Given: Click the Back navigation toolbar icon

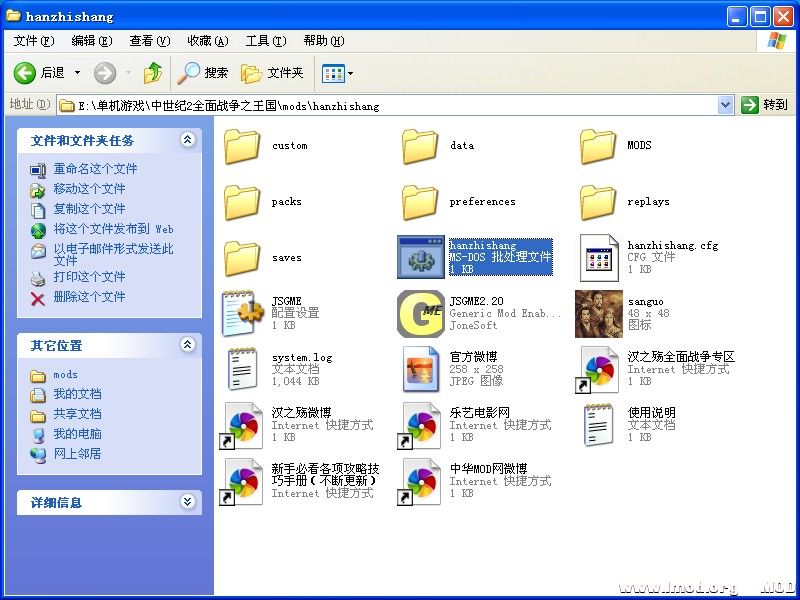Looking at the screenshot, I should click(25, 72).
